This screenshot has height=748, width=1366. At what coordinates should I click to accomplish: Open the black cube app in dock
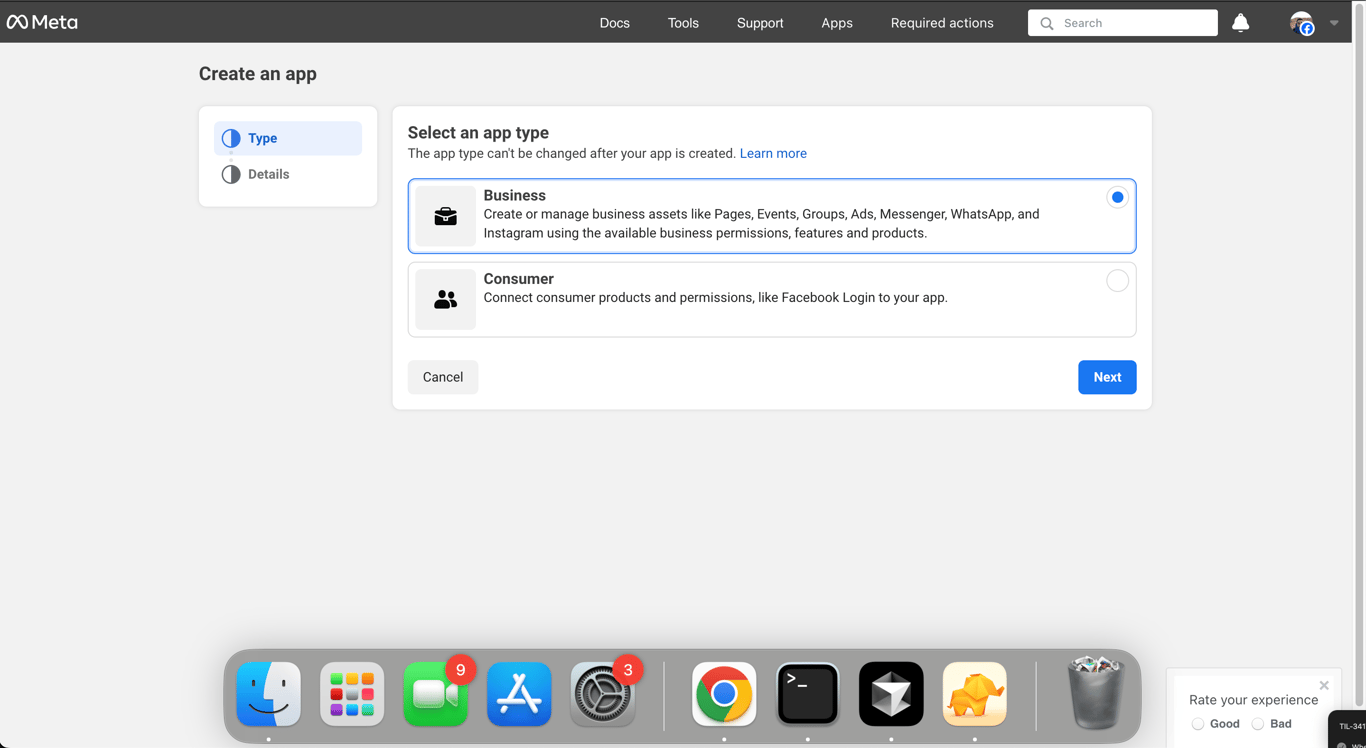coord(891,694)
